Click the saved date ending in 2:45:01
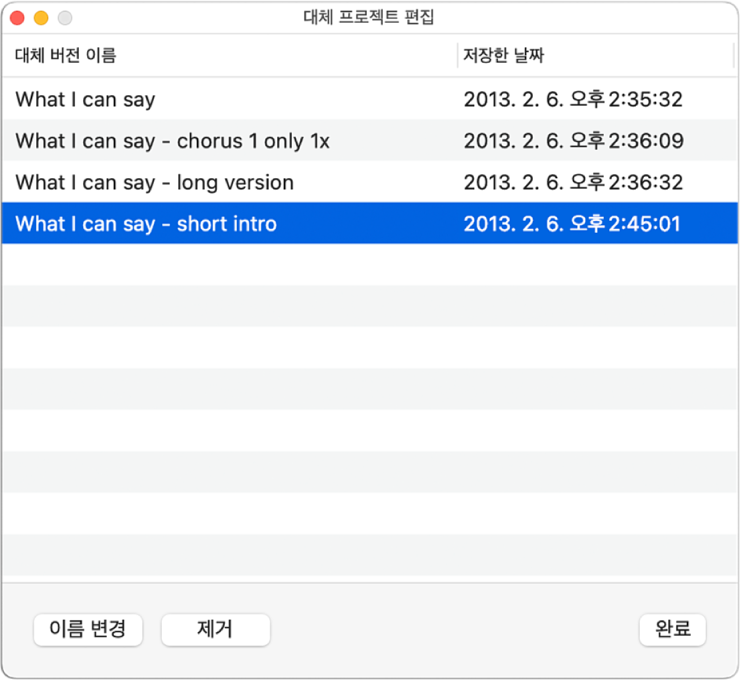Image resolution: width=742 pixels, height=681 pixels. click(573, 224)
